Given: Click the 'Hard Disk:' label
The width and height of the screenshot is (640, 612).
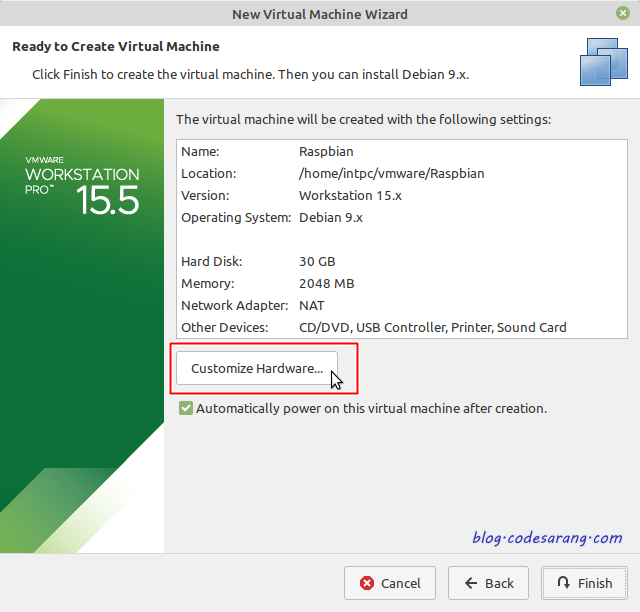Looking at the screenshot, I should [x=212, y=261].
